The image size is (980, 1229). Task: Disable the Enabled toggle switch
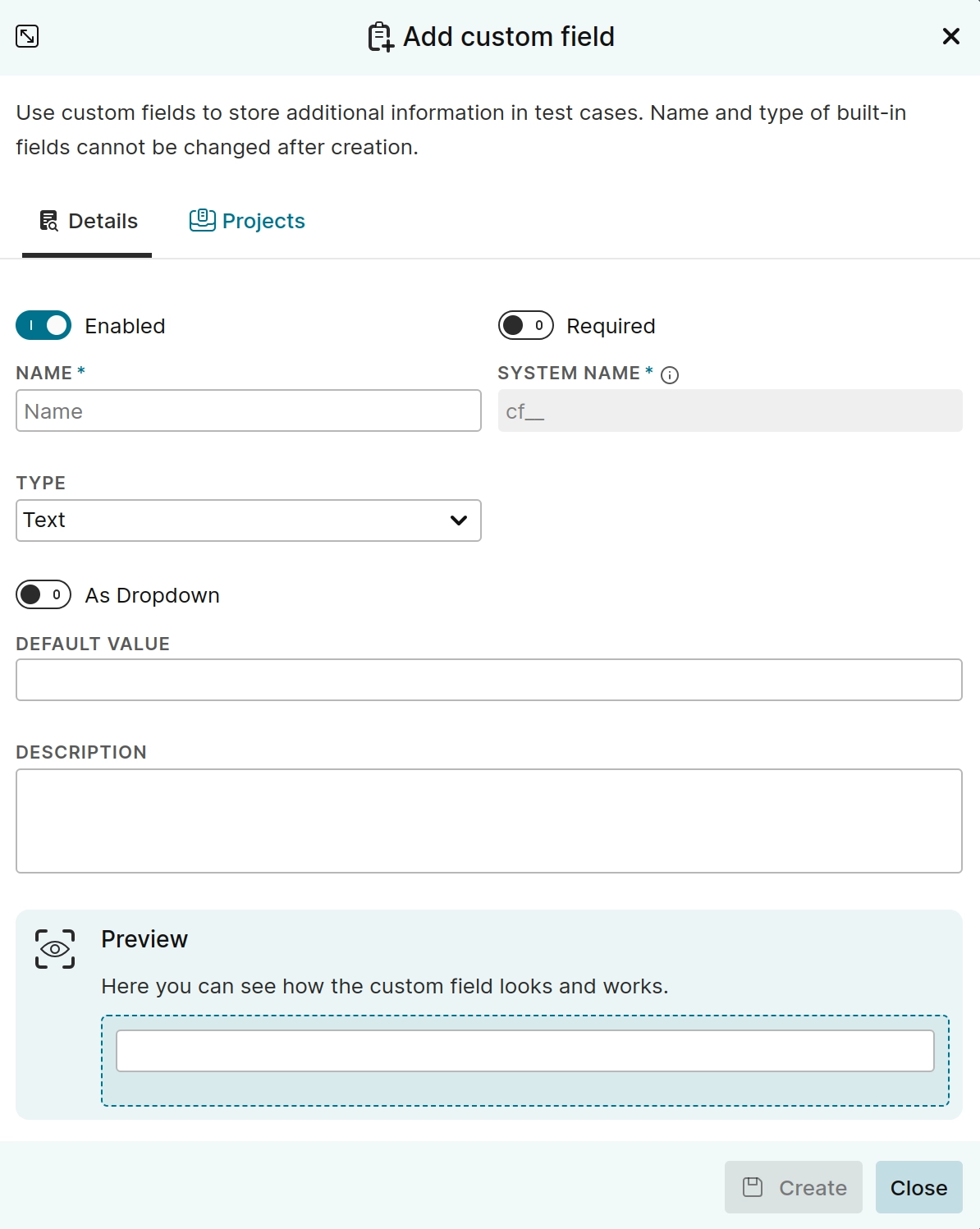coord(44,326)
